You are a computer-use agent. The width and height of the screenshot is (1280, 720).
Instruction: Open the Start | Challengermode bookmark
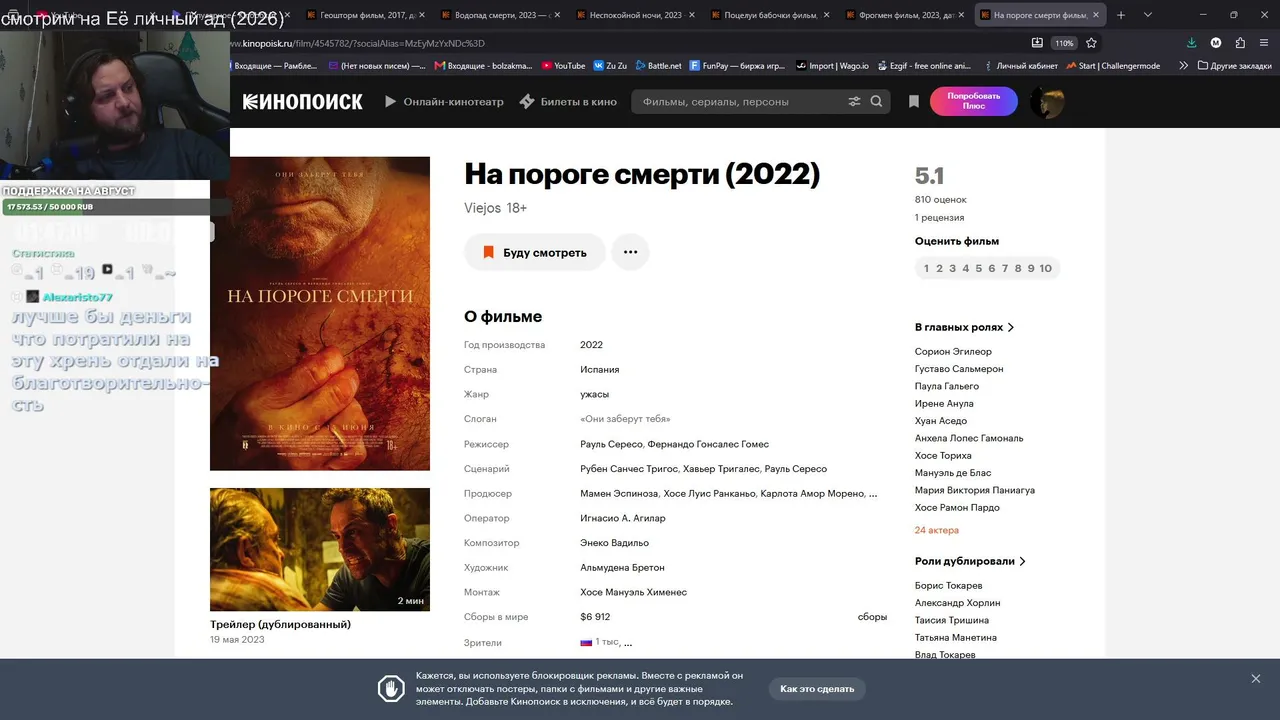1113,66
